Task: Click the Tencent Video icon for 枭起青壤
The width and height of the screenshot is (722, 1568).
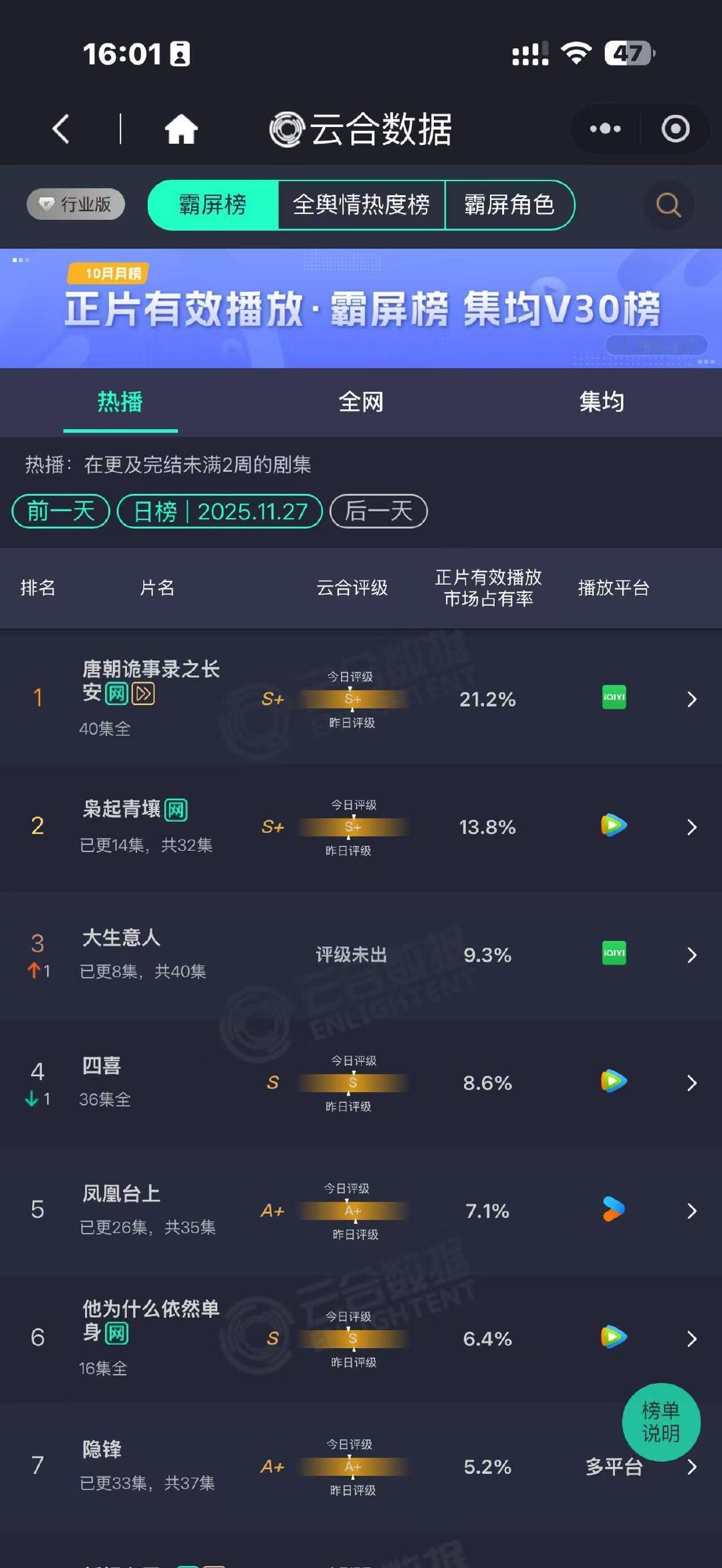Action: click(x=613, y=827)
